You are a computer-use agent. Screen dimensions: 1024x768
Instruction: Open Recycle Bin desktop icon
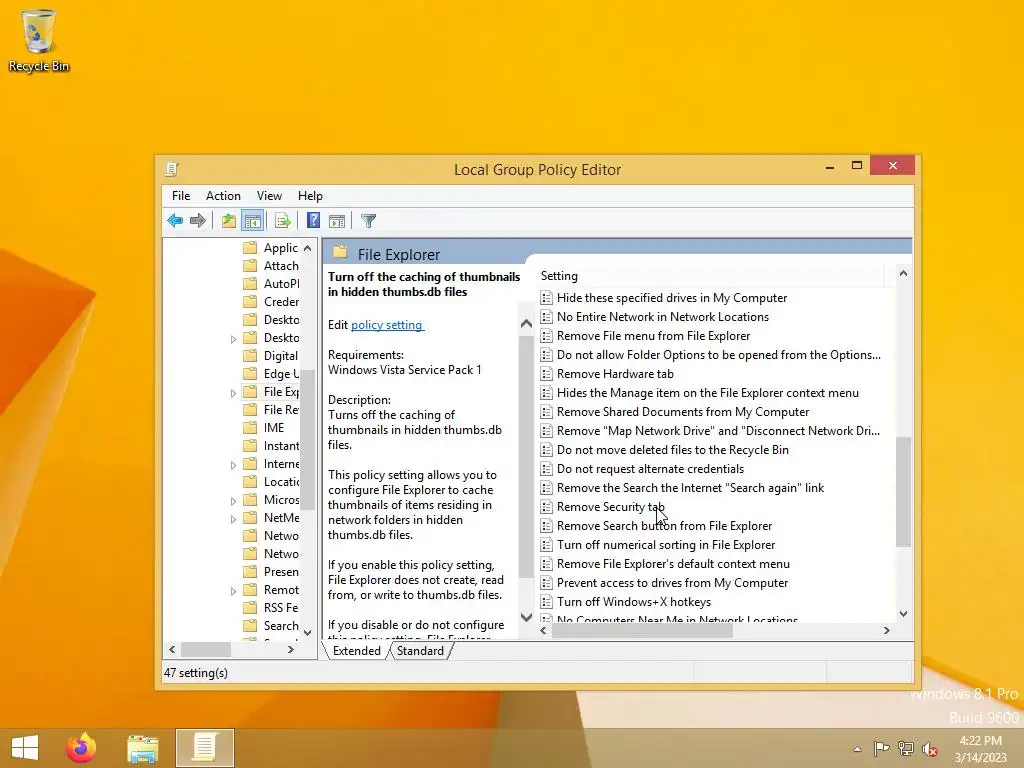[39, 40]
